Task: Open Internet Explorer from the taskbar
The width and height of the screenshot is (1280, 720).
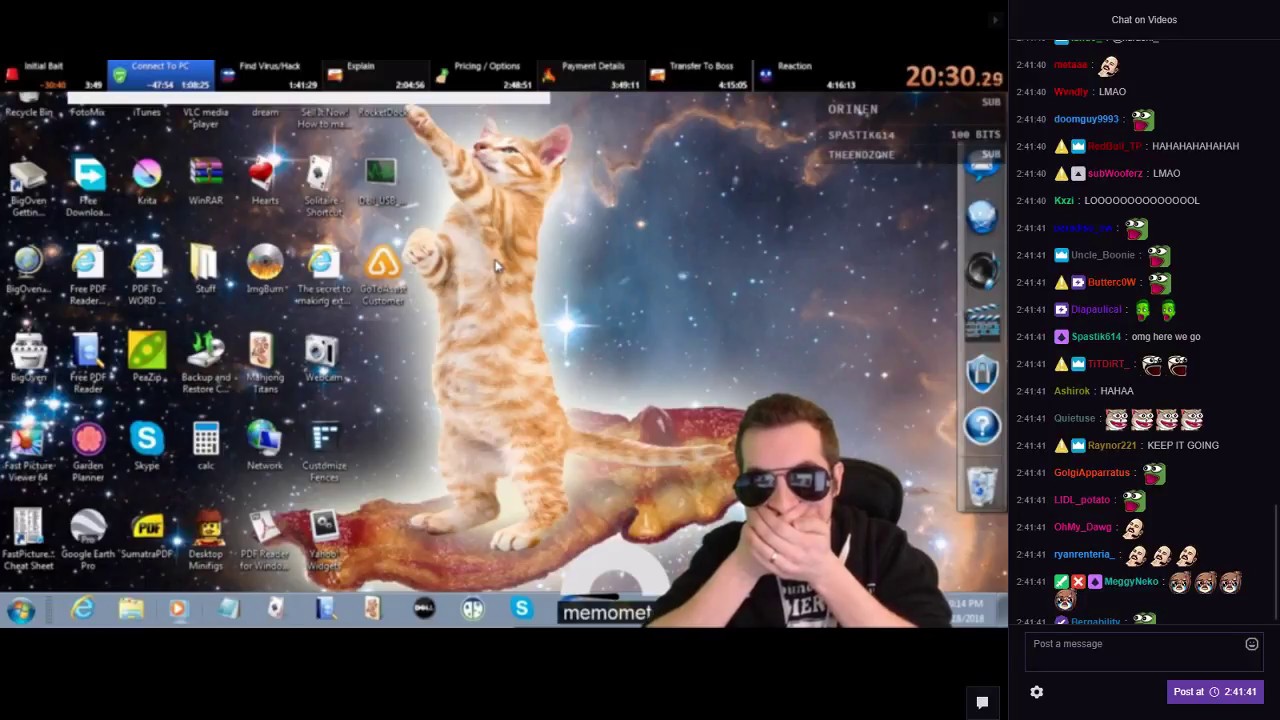Action: click(81, 608)
